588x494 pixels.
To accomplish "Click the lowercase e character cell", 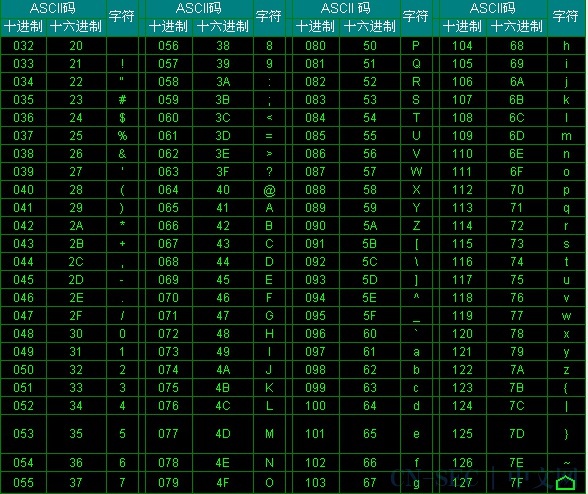I will tap(416, 434).
